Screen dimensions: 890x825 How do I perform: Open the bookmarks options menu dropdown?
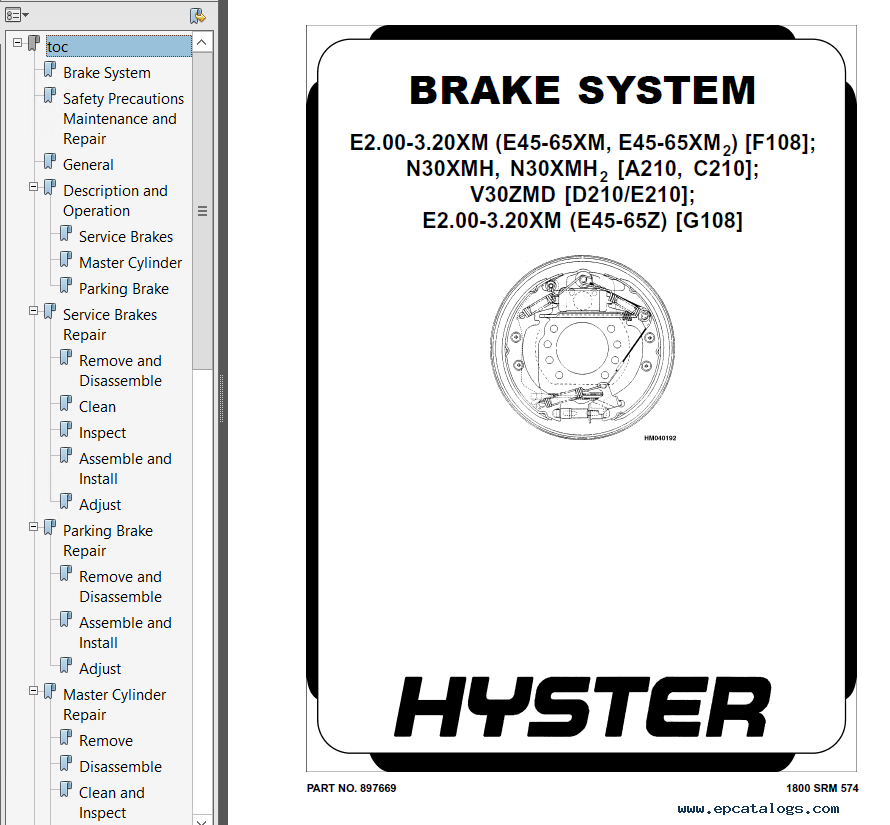tap(16, 15)
